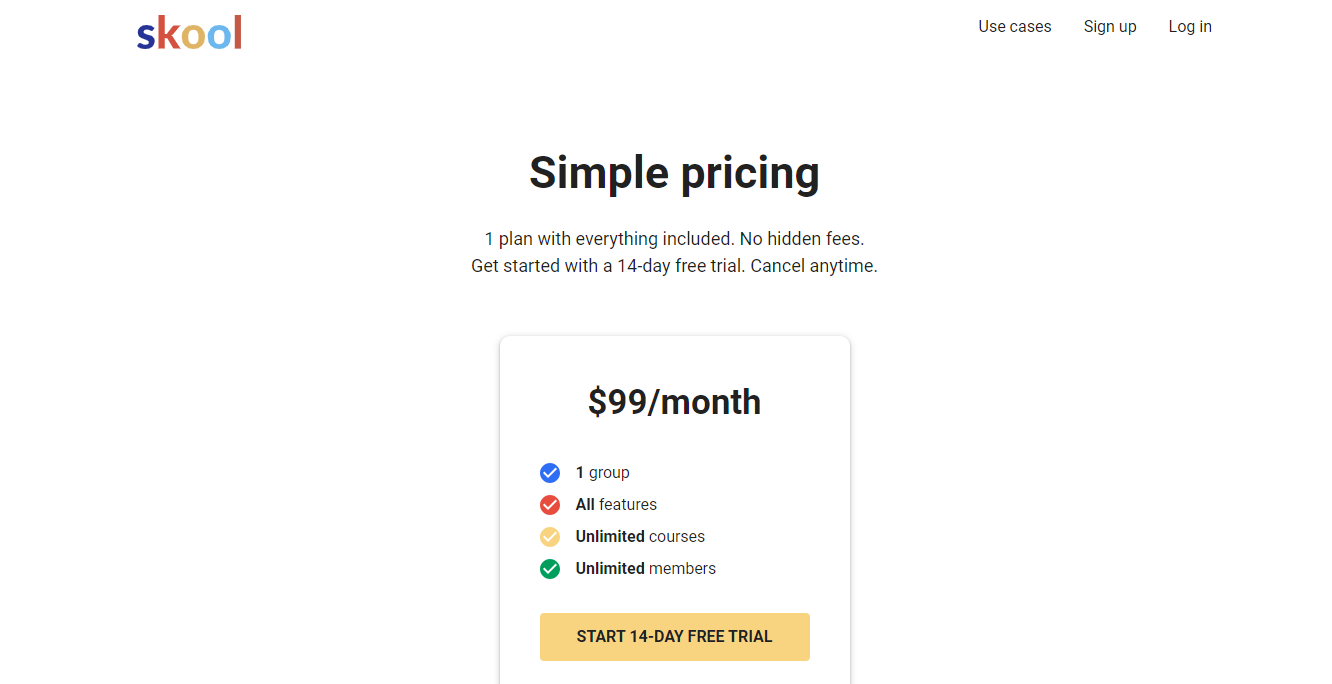
Task: Click the blue checkmark beside 1 group
Action: point(550,473)
